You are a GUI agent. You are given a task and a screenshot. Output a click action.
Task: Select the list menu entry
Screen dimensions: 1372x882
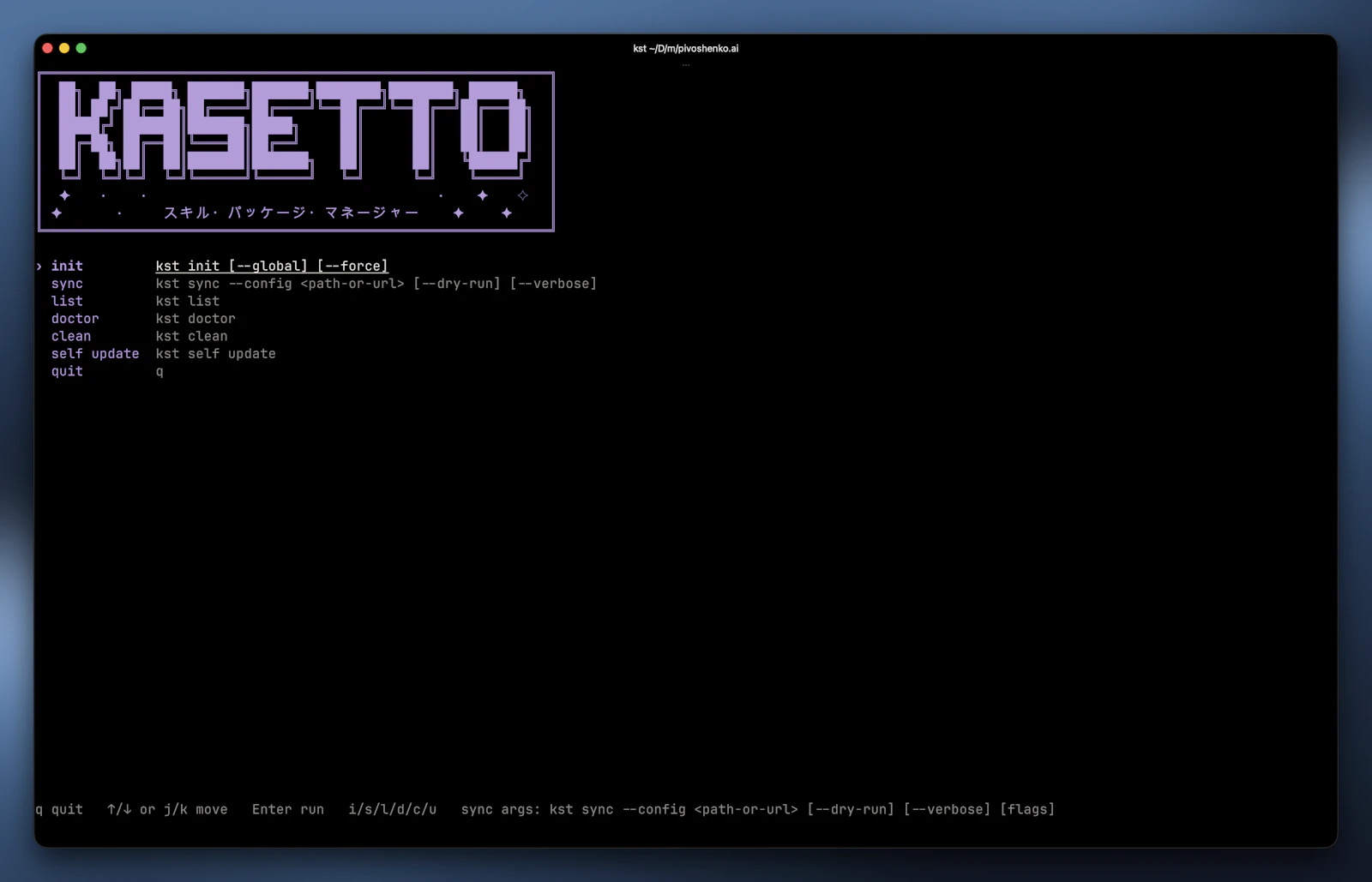pyautogui.click(x=67, y=302)
